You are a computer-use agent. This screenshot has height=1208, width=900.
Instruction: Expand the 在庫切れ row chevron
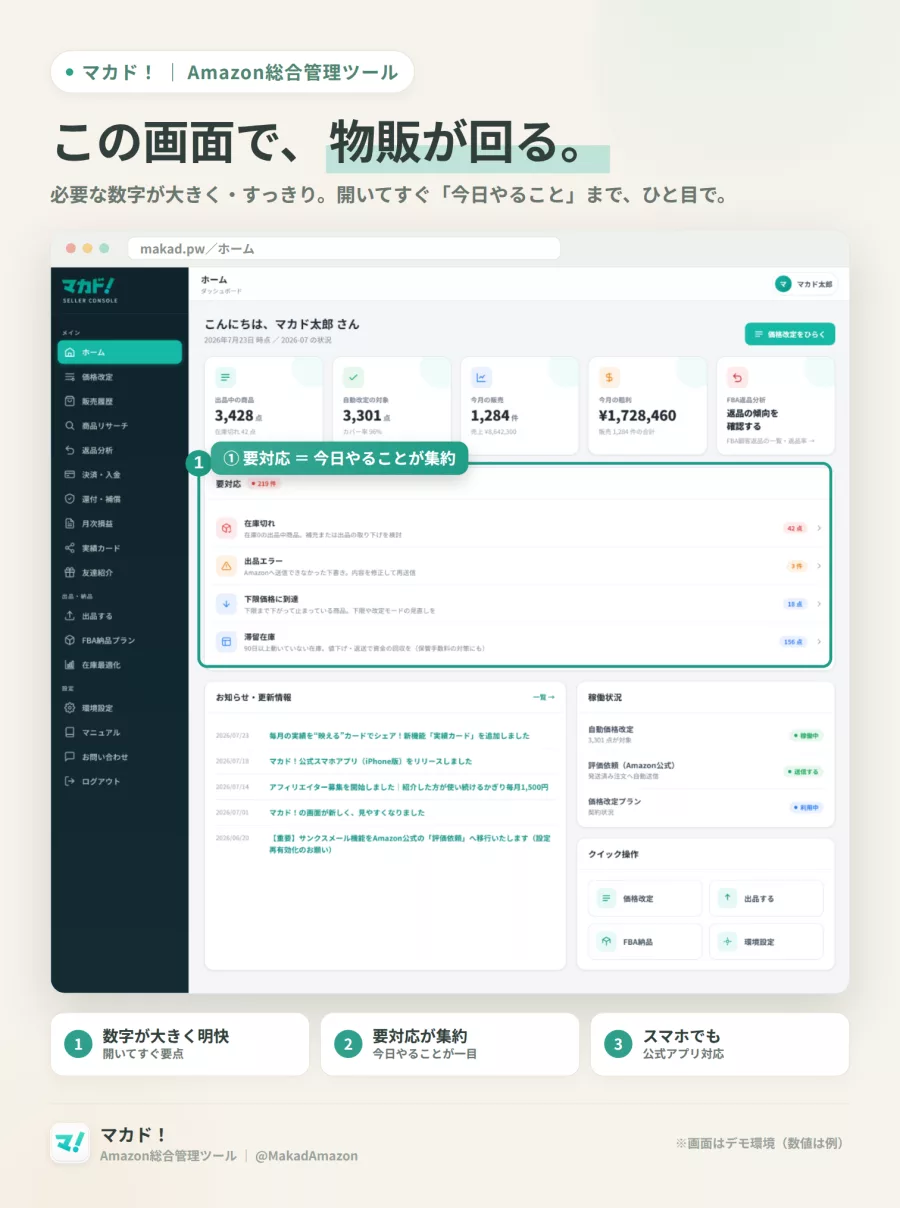(819, 528)
